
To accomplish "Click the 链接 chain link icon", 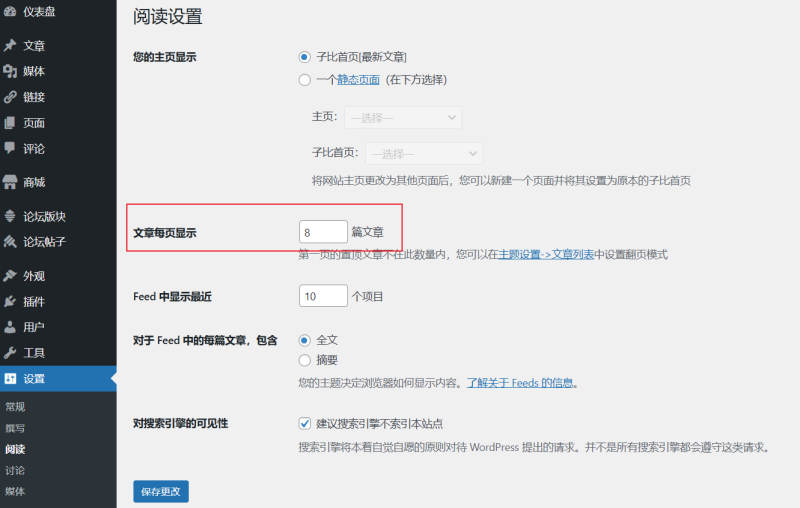I will (10, 97).
